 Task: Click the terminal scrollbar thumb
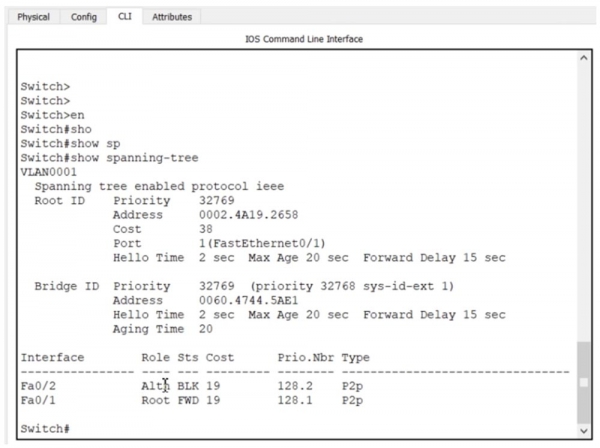(x=584, y=381)
